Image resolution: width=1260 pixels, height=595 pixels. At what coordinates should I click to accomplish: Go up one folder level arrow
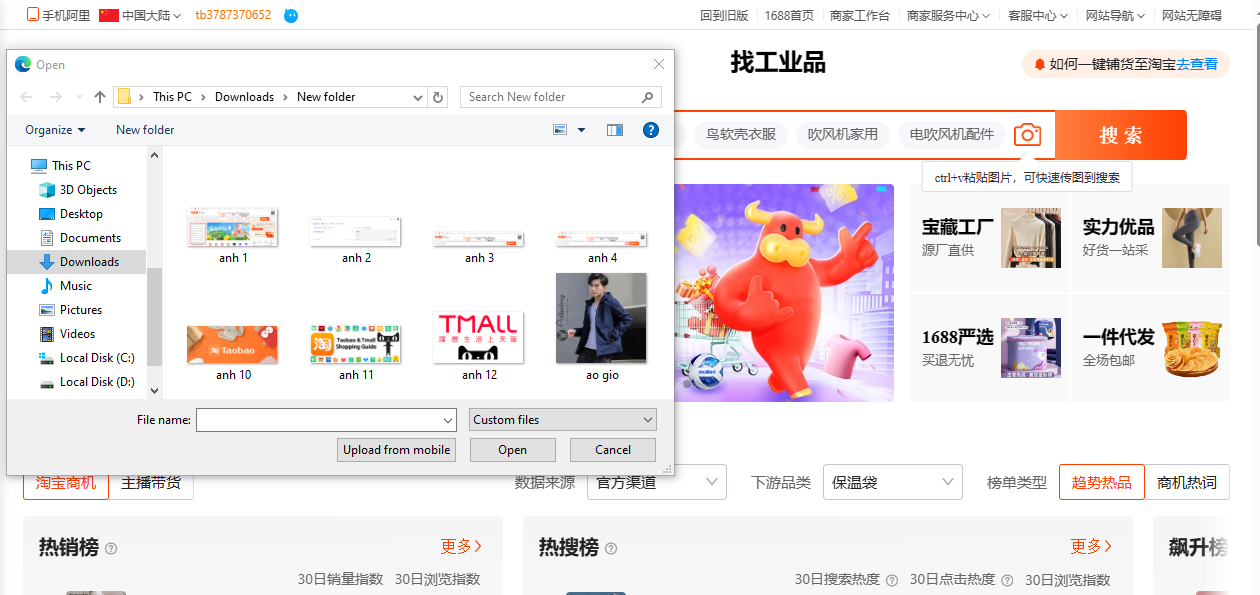(100, 97)
